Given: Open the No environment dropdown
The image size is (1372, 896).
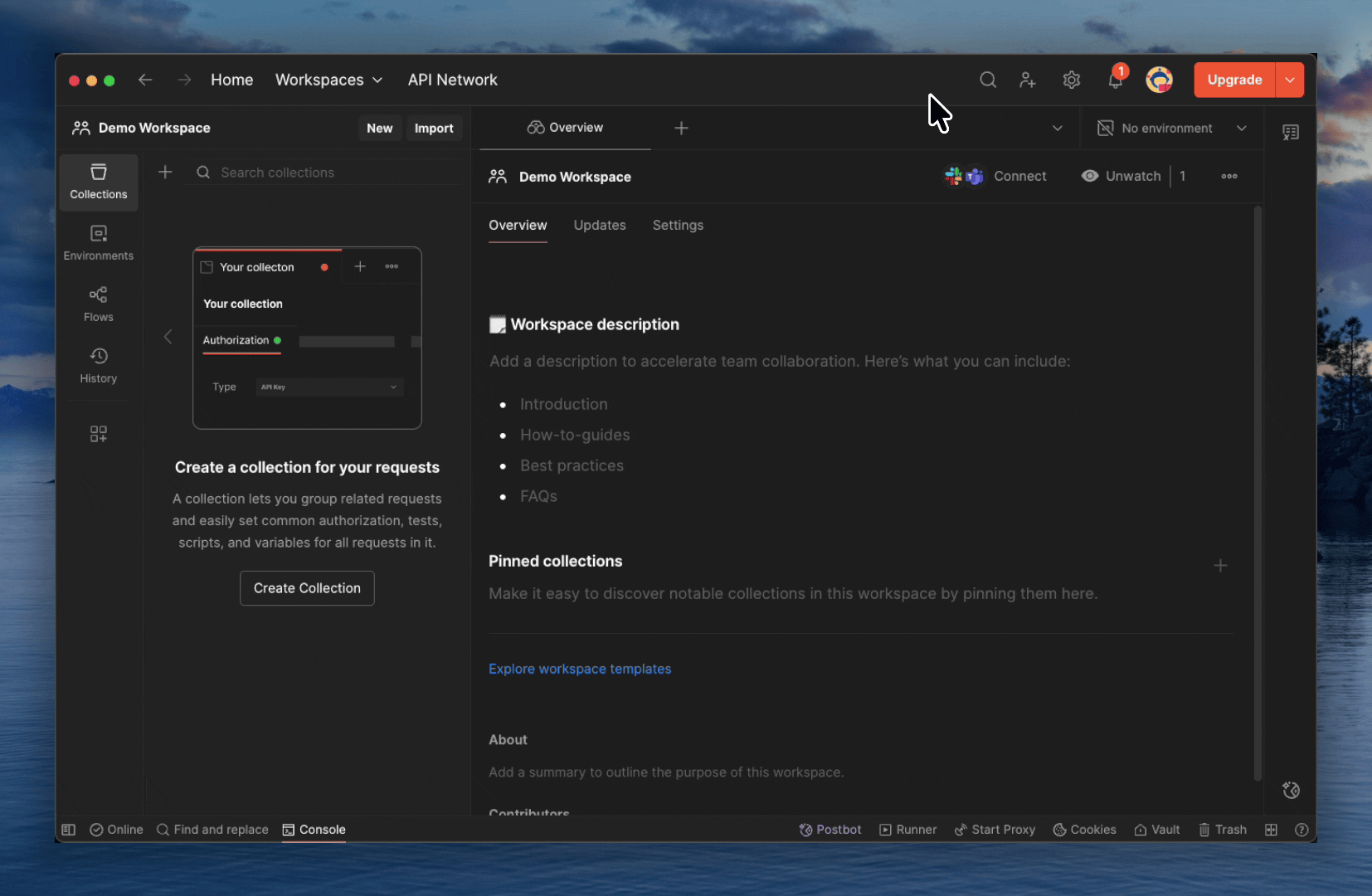Looking at the screenshot, I should [x=1171, y=129].
